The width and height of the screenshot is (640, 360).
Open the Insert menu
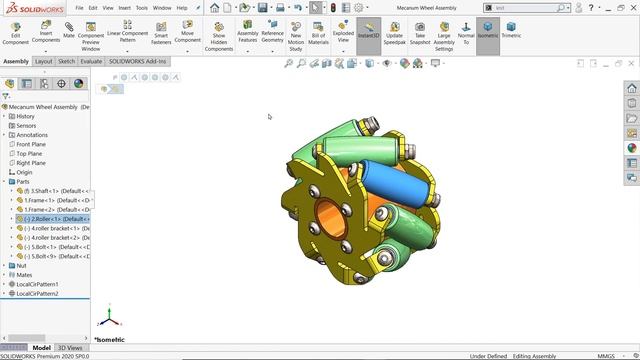(124, 8)
